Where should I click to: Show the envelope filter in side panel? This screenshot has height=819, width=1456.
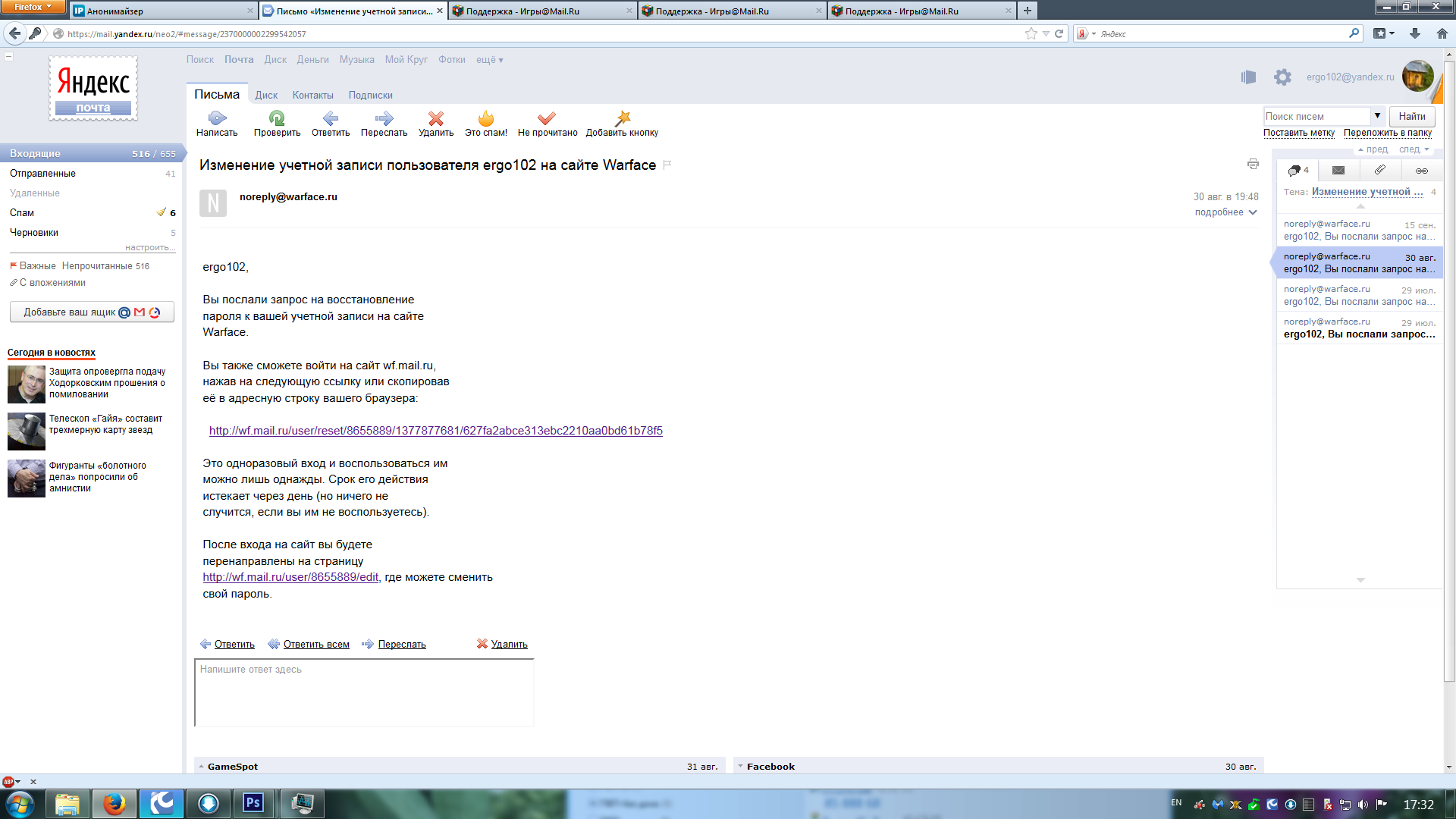pos(1338,170)
